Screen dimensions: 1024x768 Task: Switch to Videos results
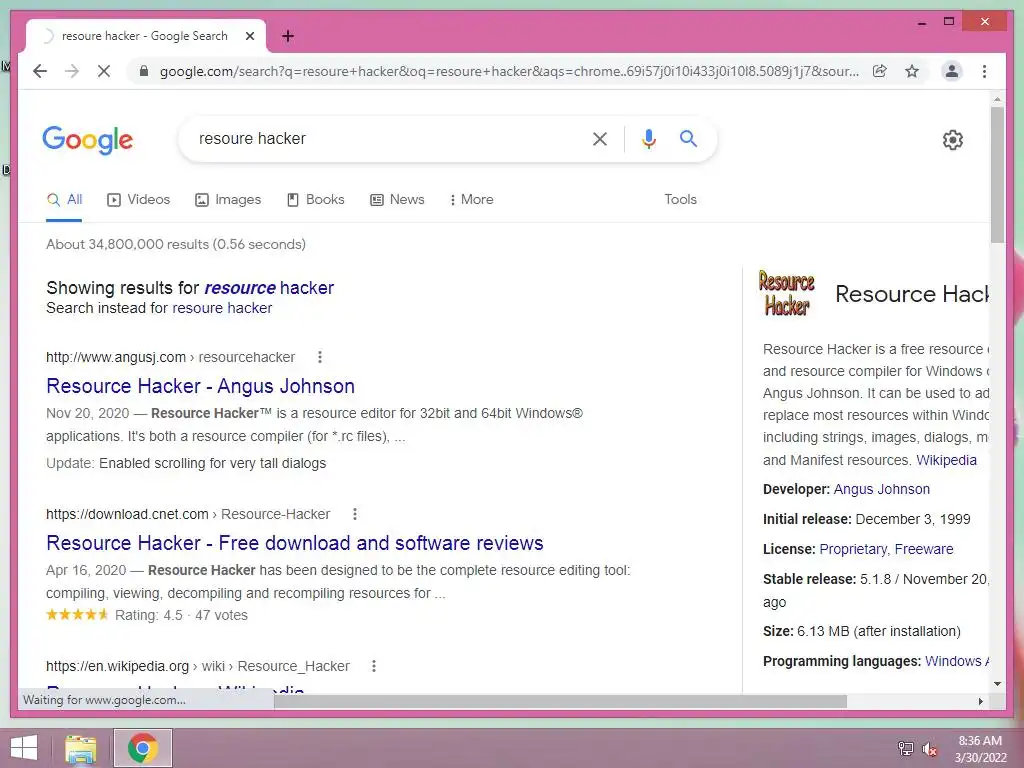138,200
